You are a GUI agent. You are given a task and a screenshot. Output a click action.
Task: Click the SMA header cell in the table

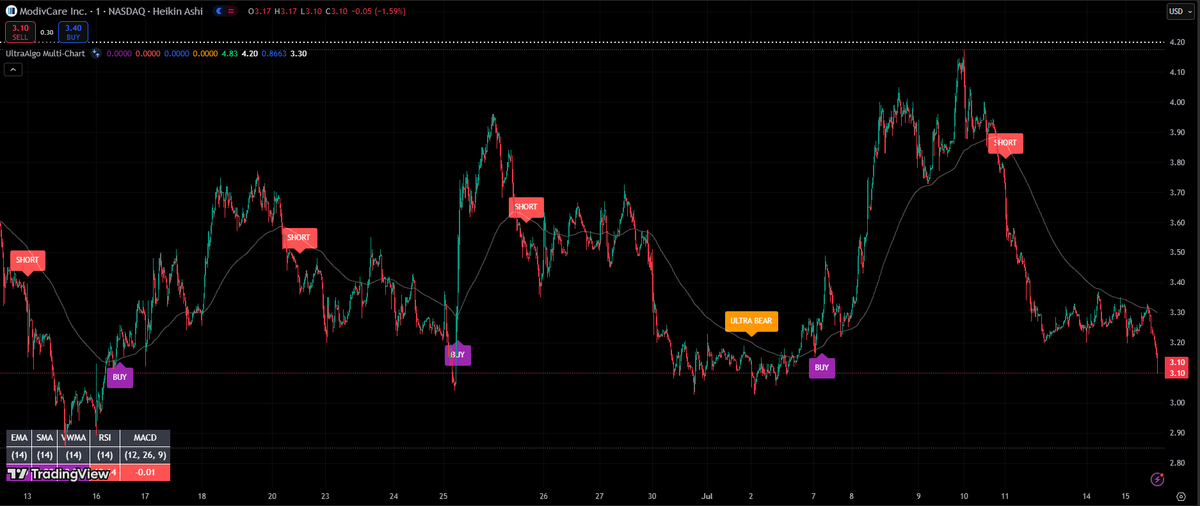click(45, 438)
